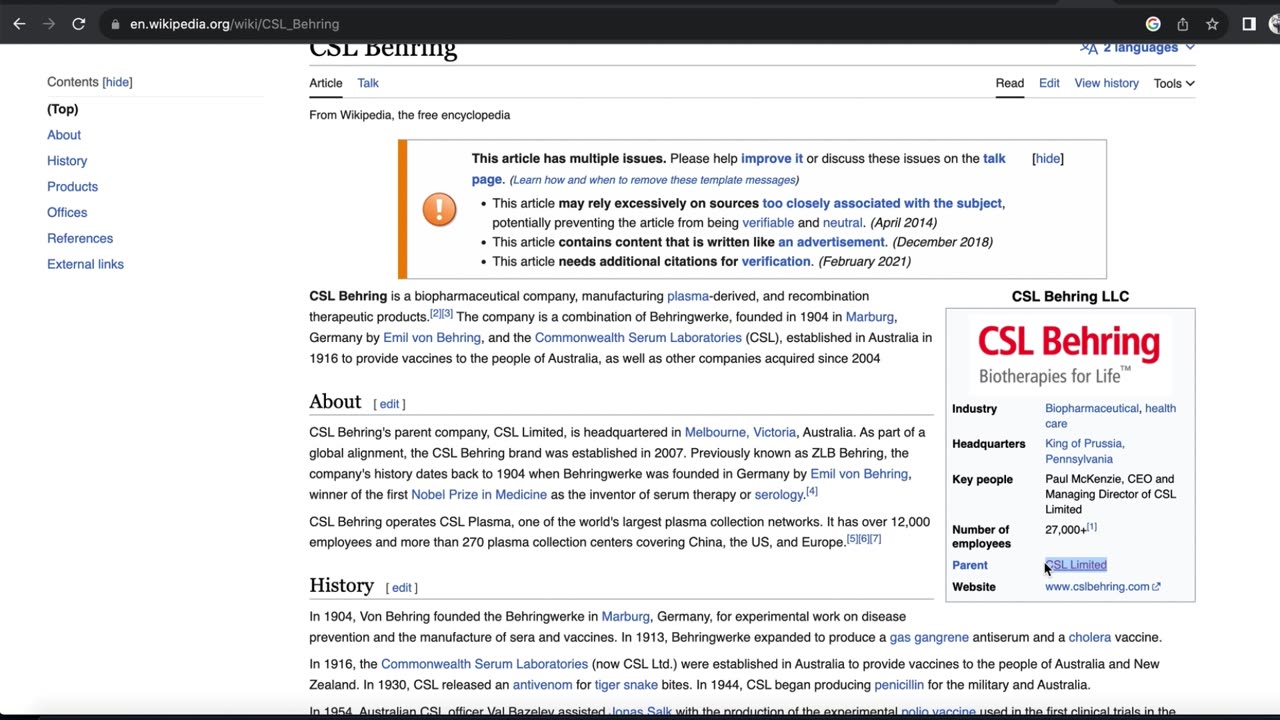Jump to References in contents

click(x=80, y=239)
